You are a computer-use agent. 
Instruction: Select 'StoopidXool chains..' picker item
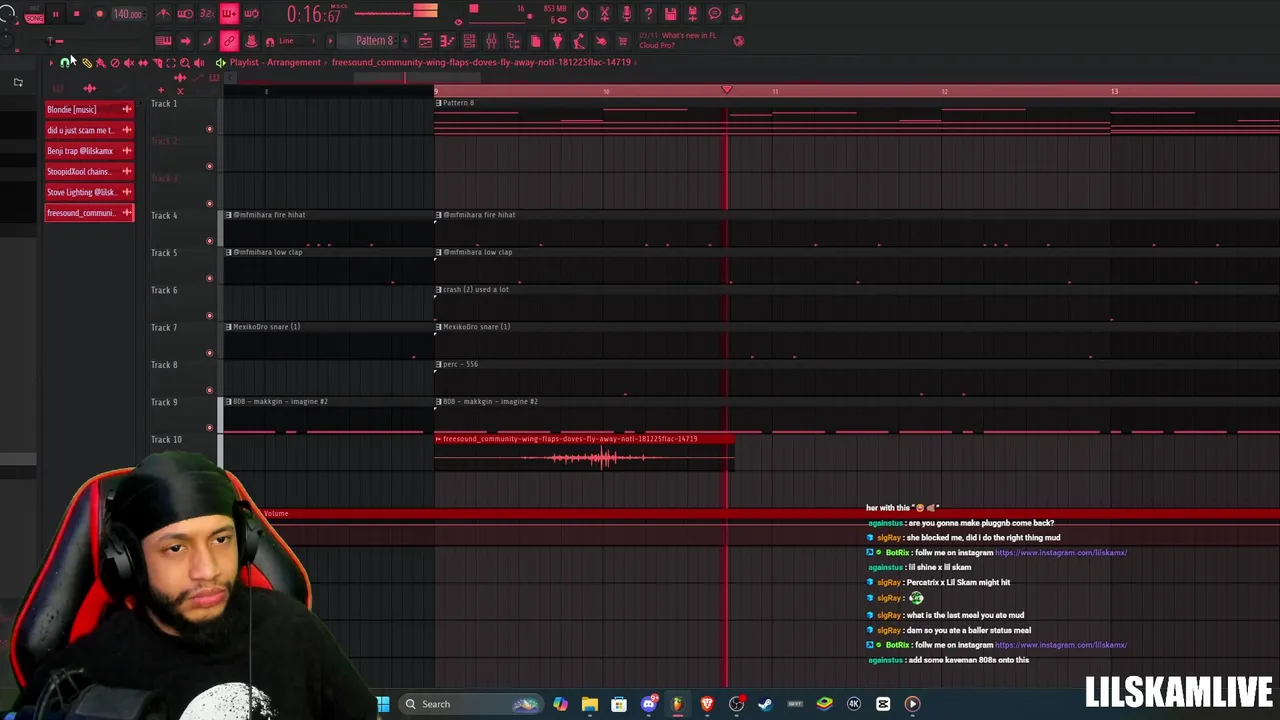coord(89,171)
